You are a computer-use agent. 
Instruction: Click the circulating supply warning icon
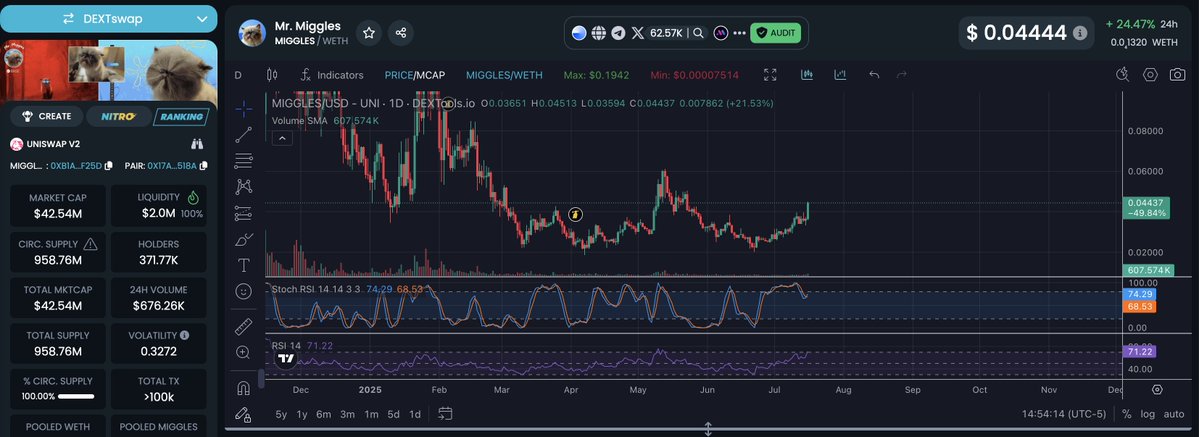[90, 244]
